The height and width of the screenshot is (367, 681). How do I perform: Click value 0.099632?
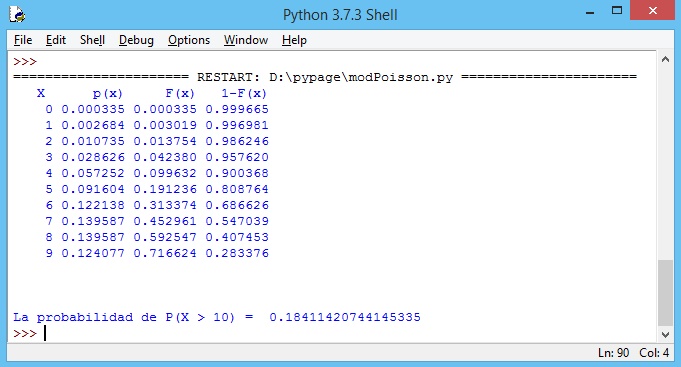coord(165,173)
